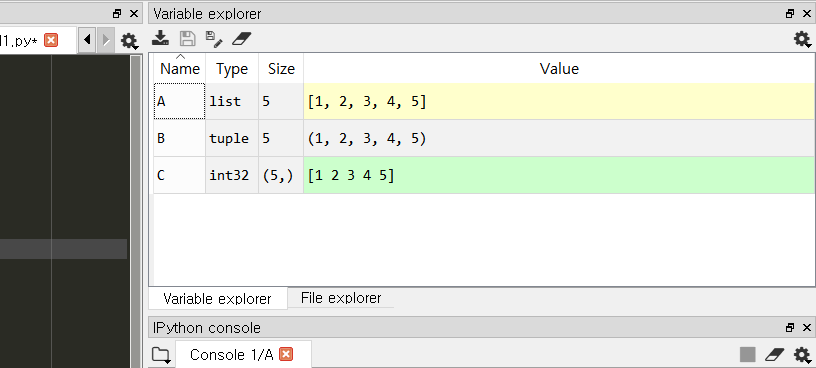
Task: Sort by Size column header
Action: tap(281, 68)
